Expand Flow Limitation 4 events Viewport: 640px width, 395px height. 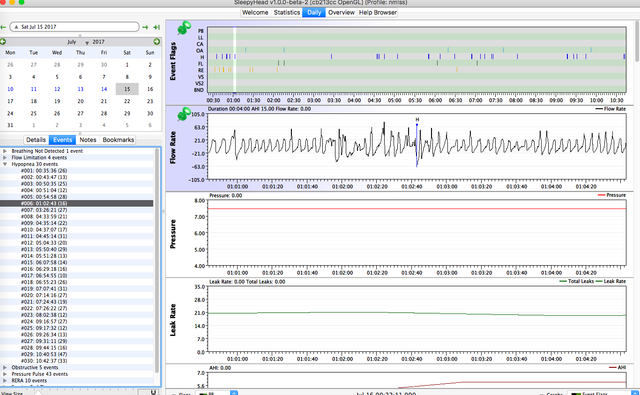coord(5,158)
